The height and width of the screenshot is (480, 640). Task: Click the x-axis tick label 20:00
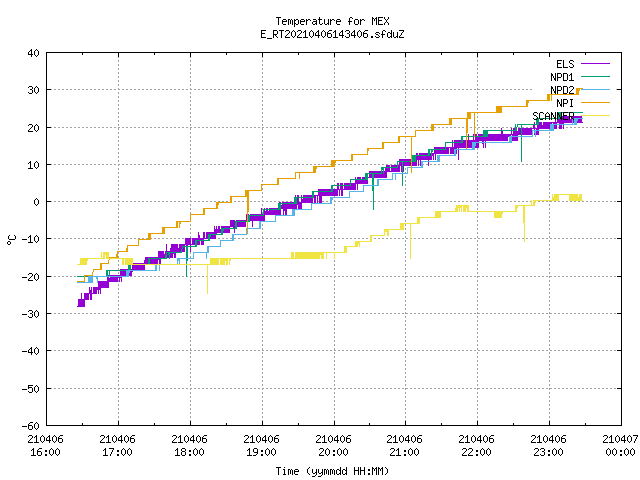pyautogui.click(x=333, y=452)
